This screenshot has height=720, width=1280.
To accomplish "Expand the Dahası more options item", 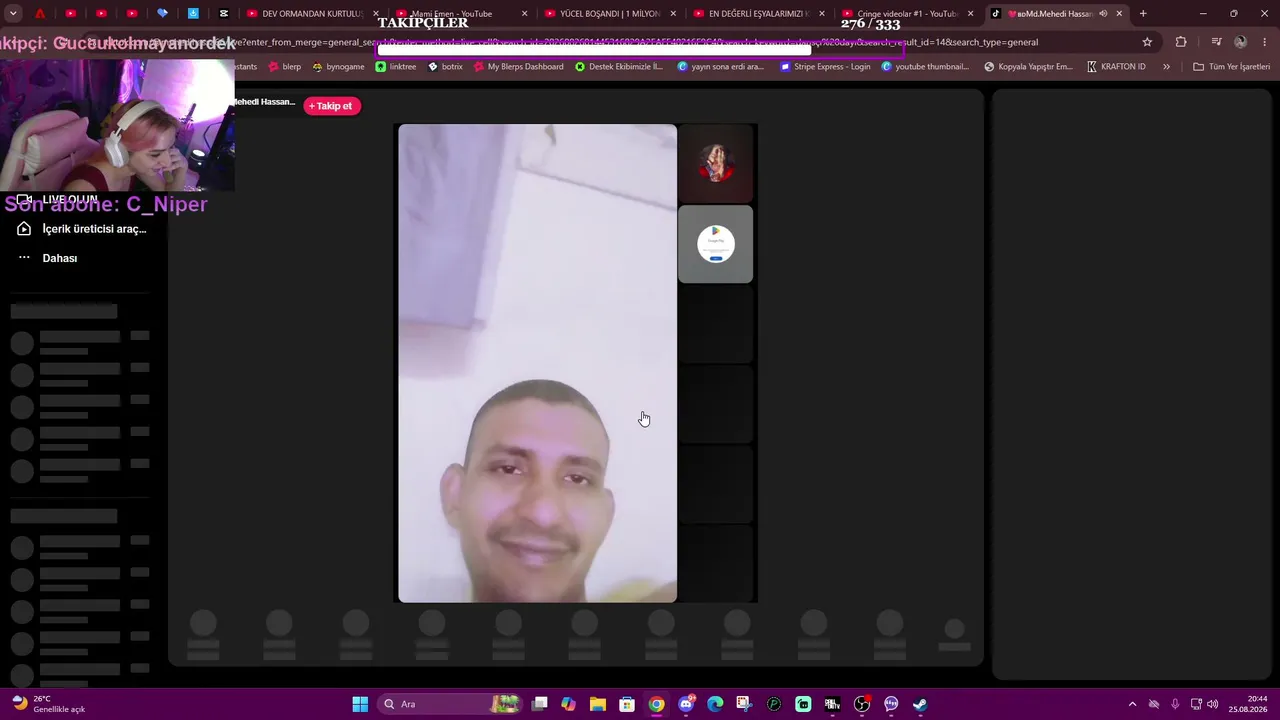I will 48,258.
